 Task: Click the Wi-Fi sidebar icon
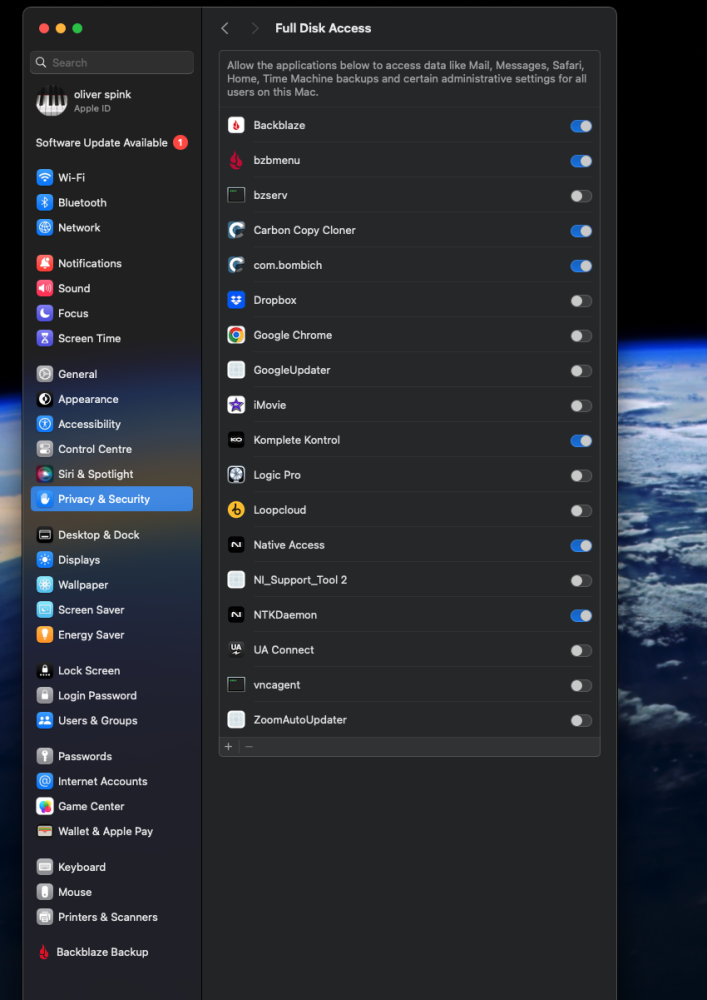[45, 177]
